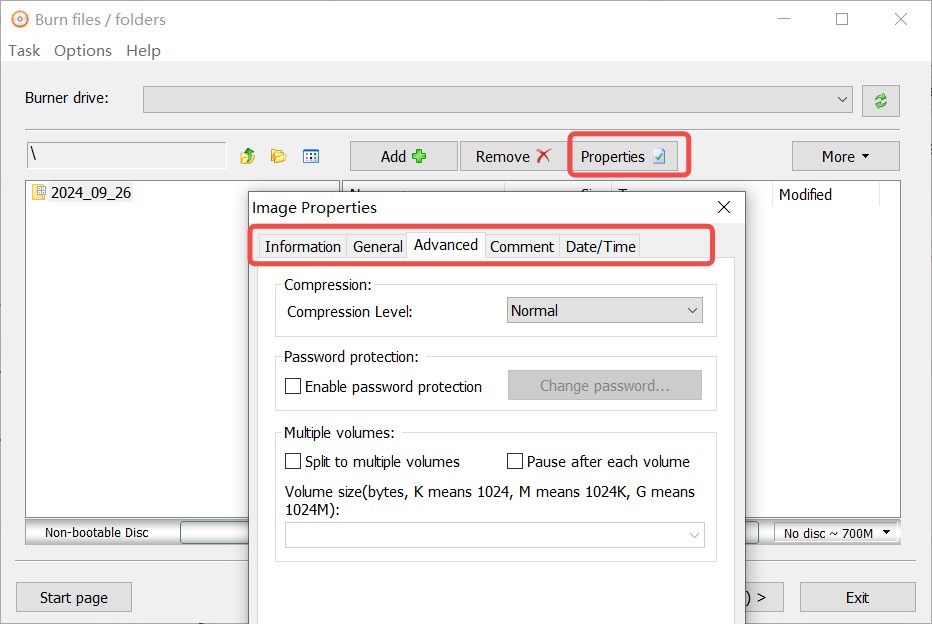Close the Image Properties dialog

723,207
